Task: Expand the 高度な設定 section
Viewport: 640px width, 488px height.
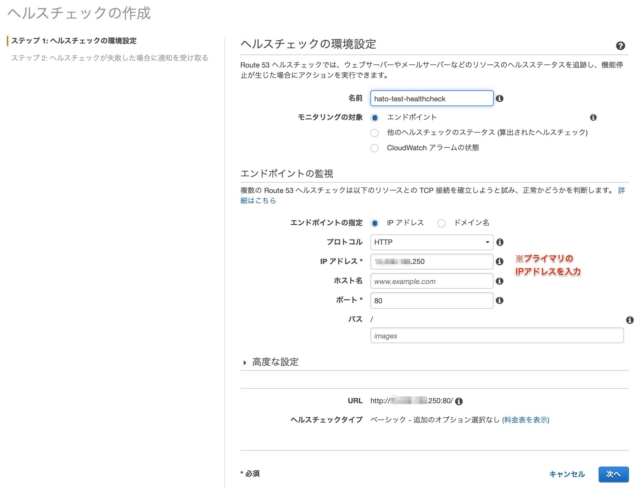Action: coord(271,362)
